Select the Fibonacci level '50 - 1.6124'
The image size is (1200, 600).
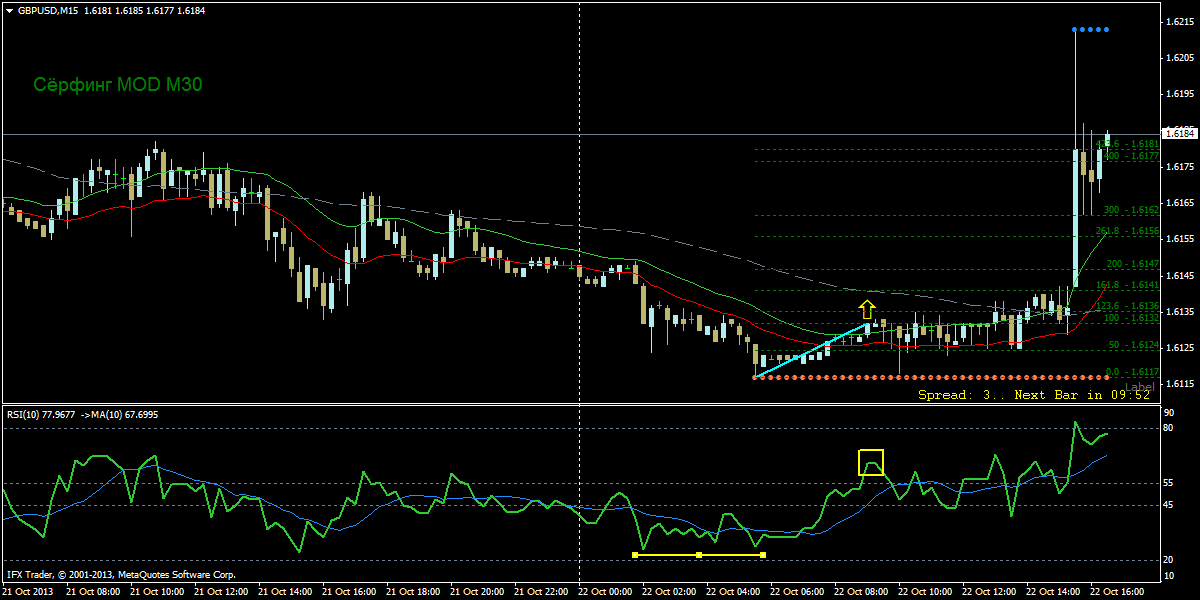1134,345
